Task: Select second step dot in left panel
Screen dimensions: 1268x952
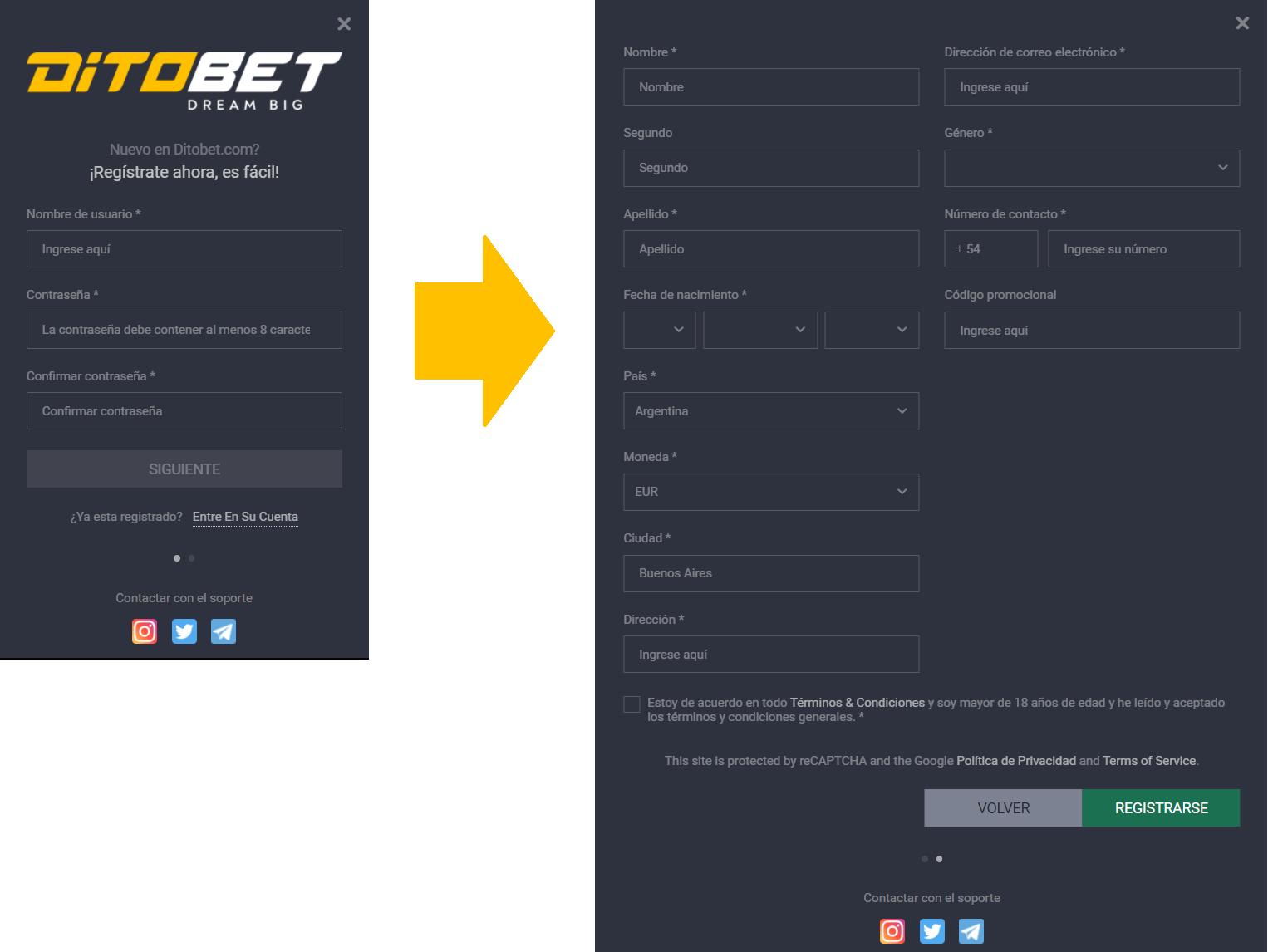Action: click(192, 558)
